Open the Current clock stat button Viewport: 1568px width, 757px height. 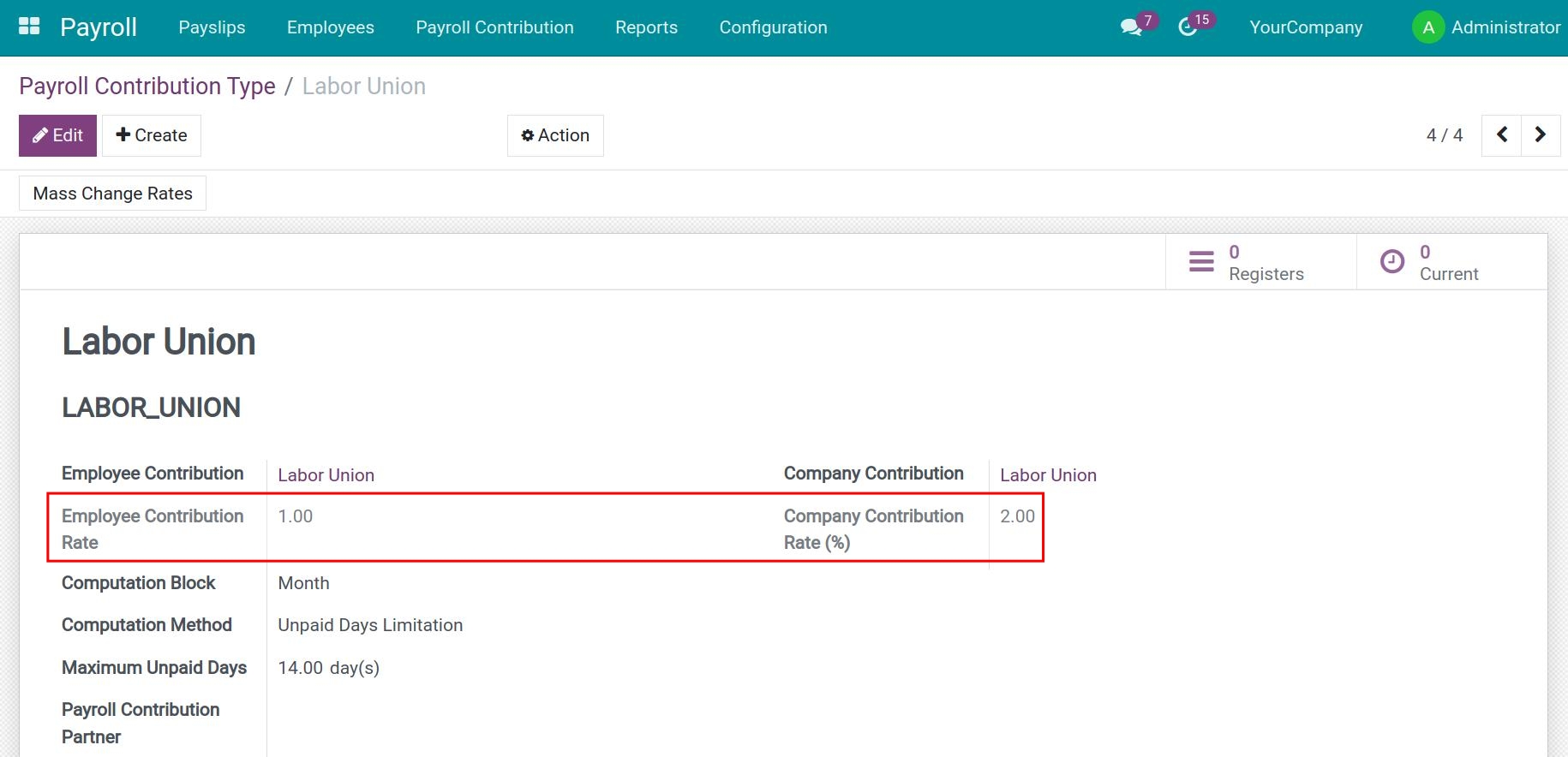[1451, 262]
